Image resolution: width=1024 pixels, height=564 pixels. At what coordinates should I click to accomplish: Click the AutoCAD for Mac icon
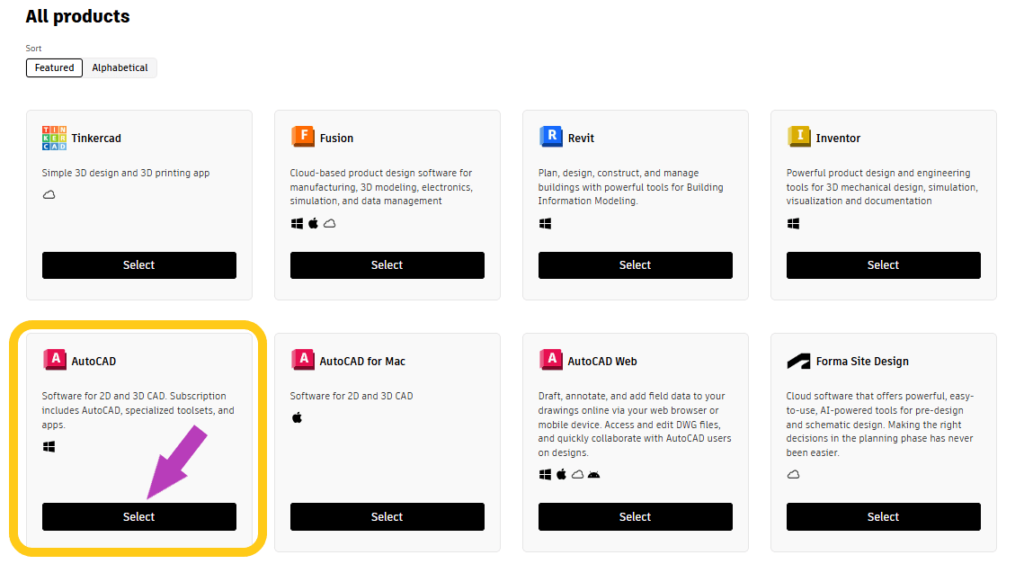302,360
